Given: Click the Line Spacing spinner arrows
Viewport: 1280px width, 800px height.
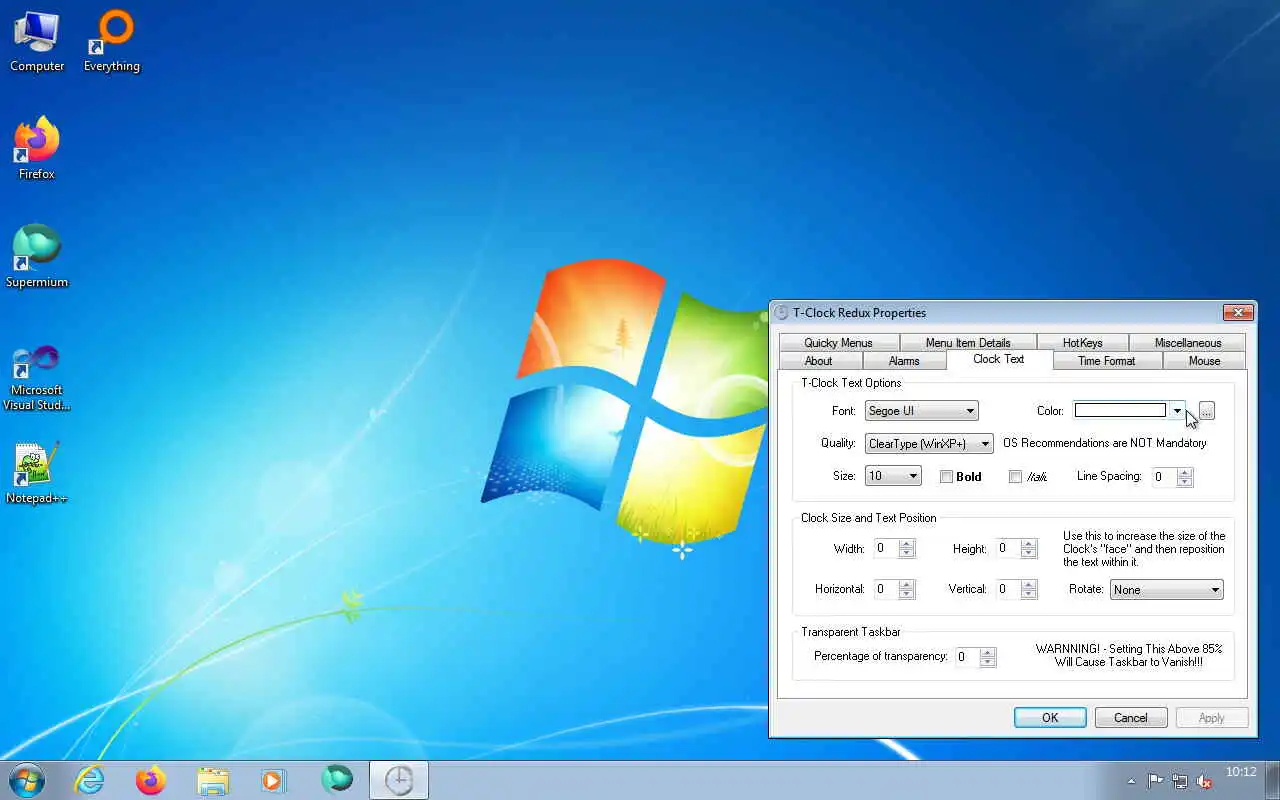Looking at the screenshot, I should point(1185,477).
